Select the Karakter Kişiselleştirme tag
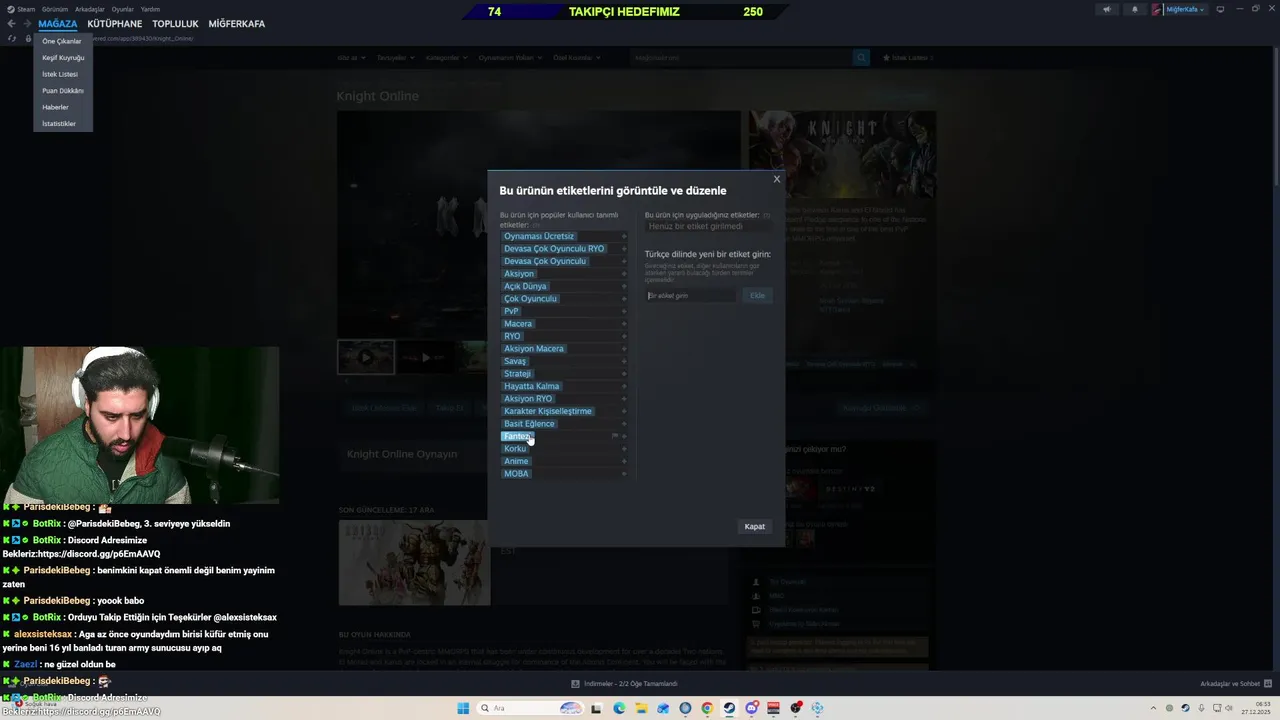 (x=548, y=412)
